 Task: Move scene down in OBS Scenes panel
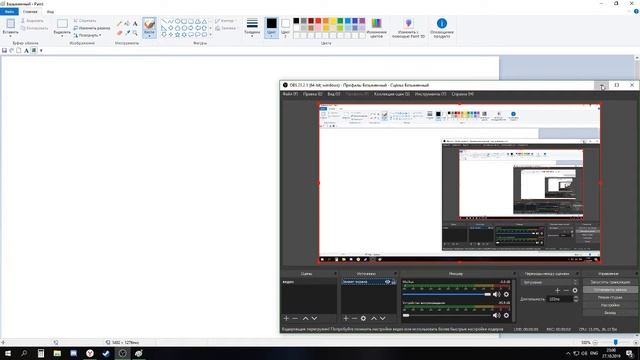pyautogui.click(x=314, y=318)
